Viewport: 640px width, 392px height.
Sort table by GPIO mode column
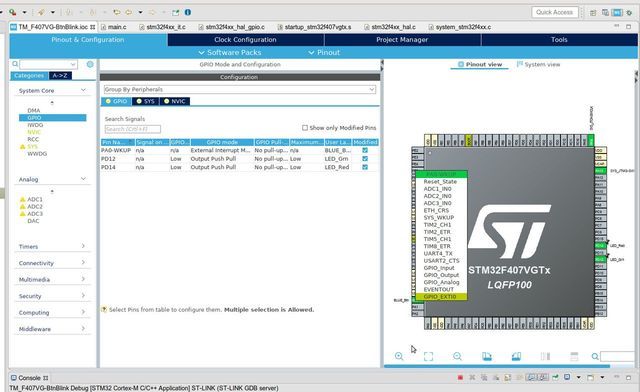tap(222, 142)
